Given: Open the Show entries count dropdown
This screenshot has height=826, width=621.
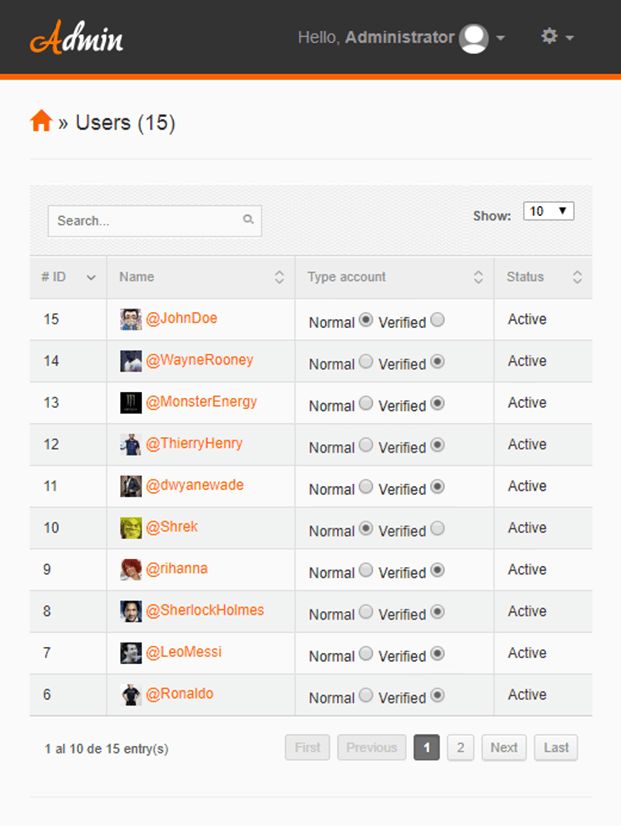Looking at the screenshot, I should pyautogui.click(x=548, y=211).
